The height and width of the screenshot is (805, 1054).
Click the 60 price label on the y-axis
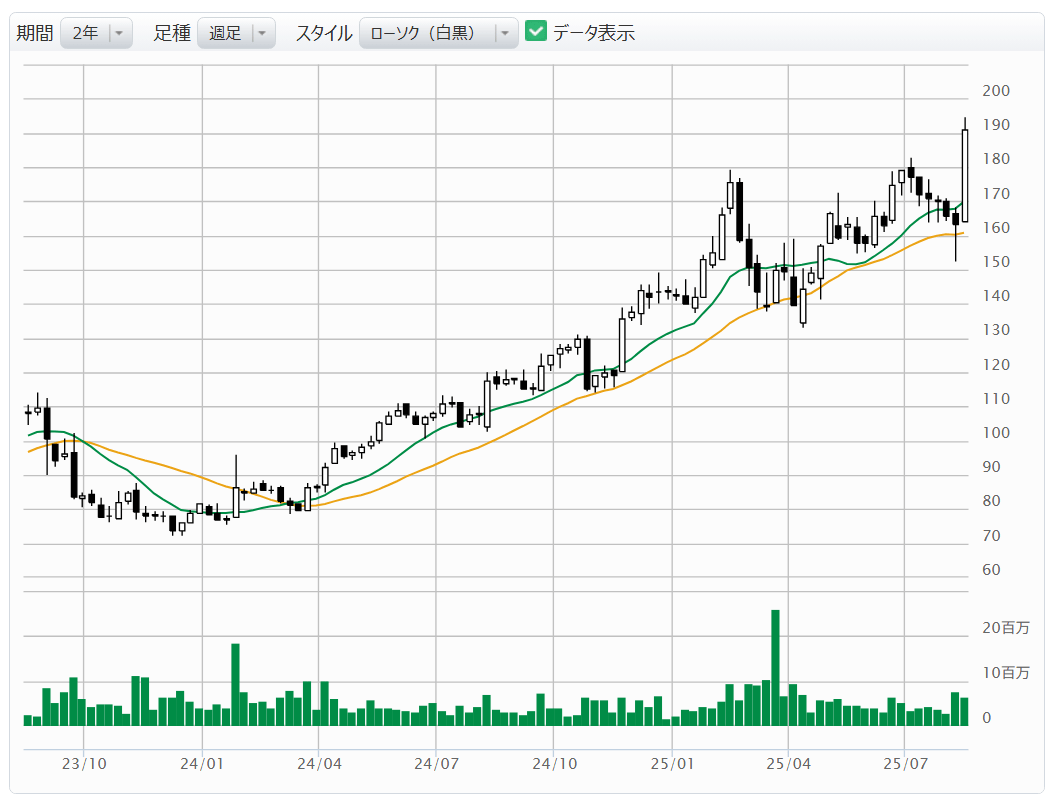pyautogui.click(x=992, y=570)
